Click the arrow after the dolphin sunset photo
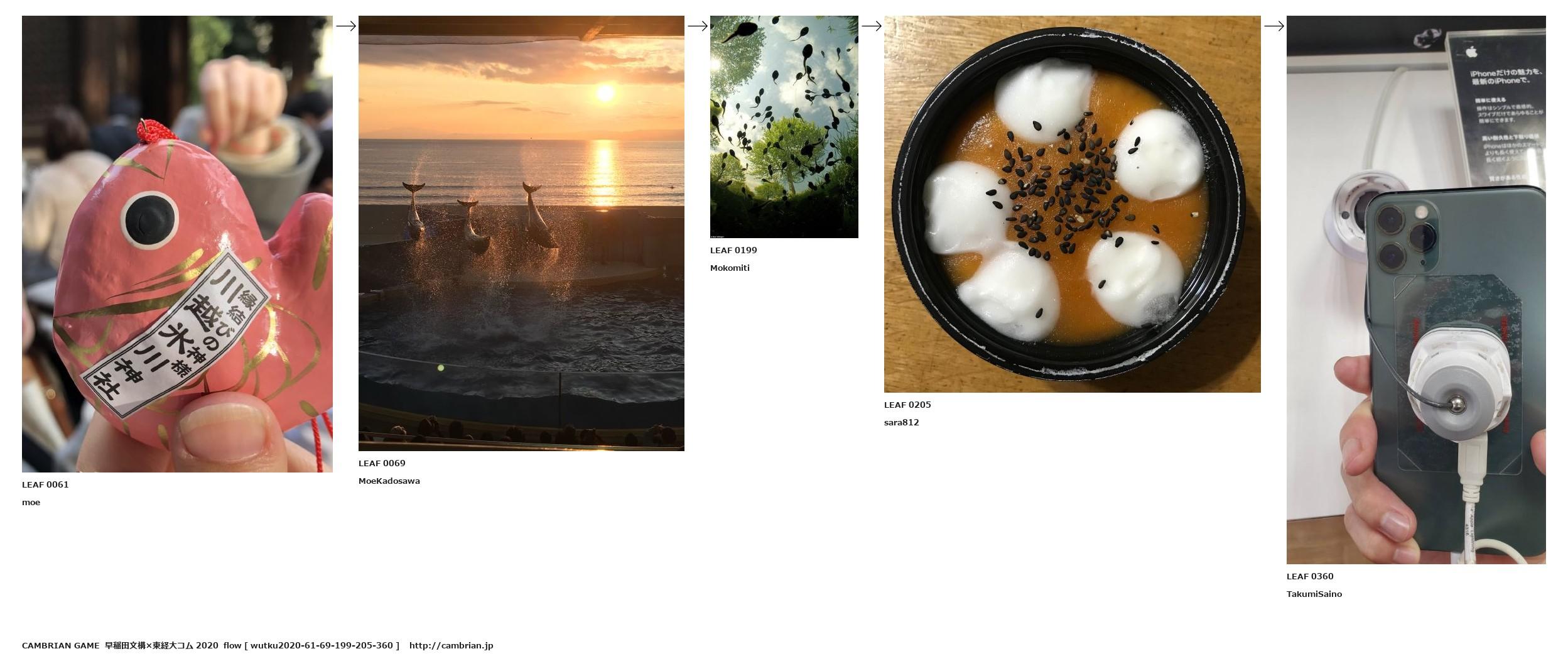The image size is (1568, 661). 698,26
